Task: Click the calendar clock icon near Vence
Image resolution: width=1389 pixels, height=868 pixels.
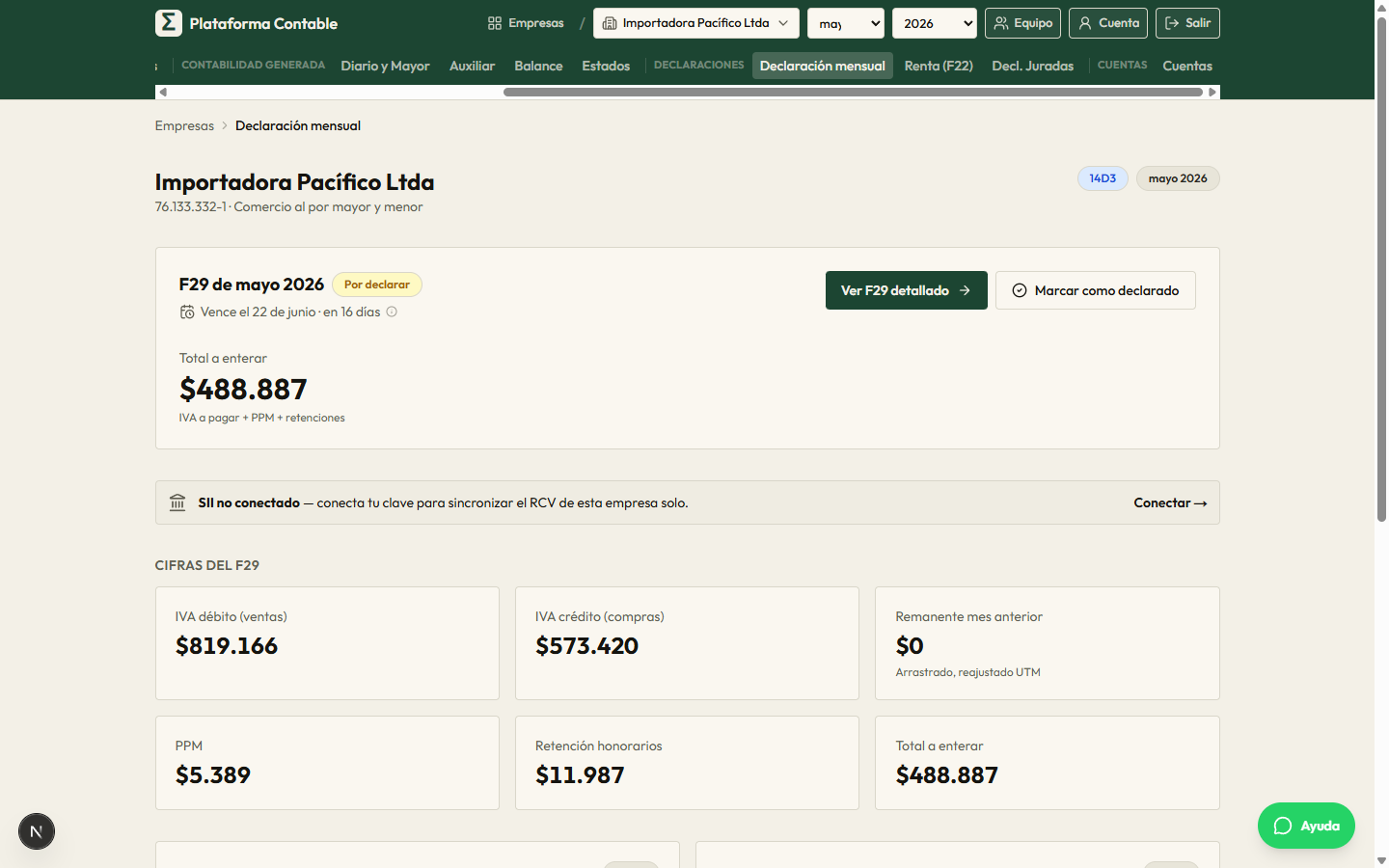Action: (187, 312)
